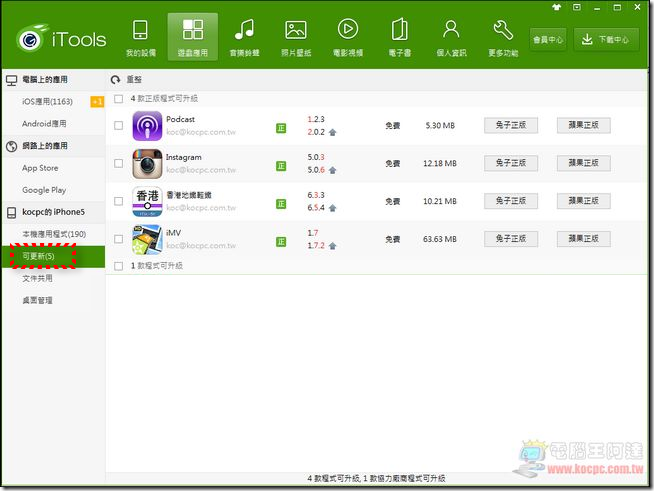Click Tuzi genuine button for iMV
Viewport: 654px width, 491px height.
511,239
